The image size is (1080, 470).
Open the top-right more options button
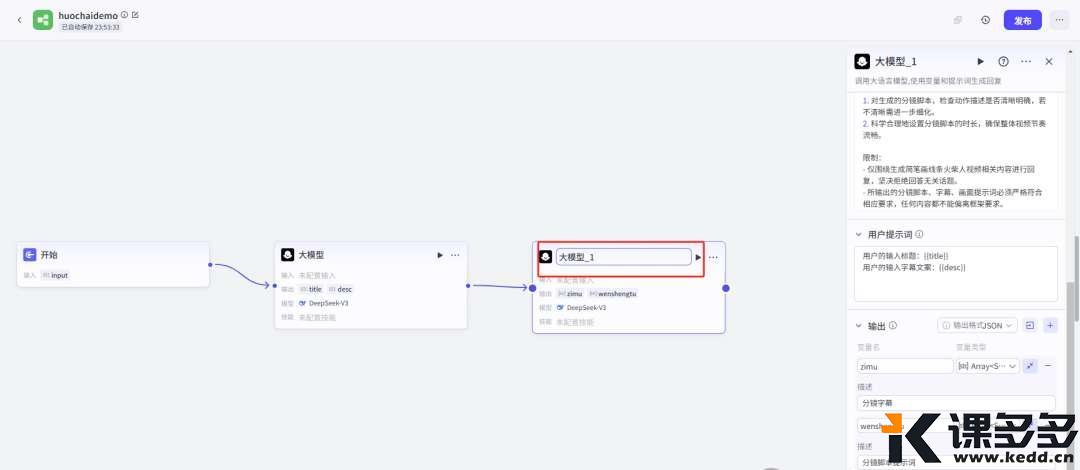1060,20
